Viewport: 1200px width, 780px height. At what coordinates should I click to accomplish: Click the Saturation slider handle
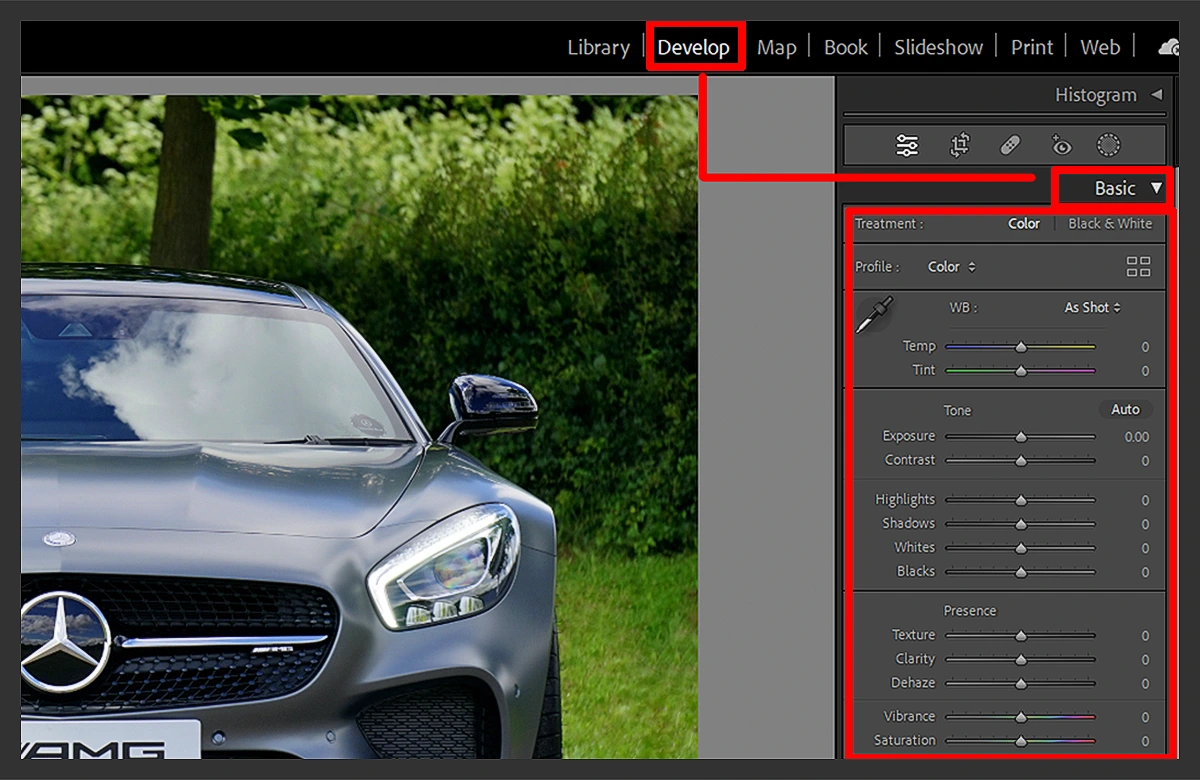click(x=1021, y=741)
